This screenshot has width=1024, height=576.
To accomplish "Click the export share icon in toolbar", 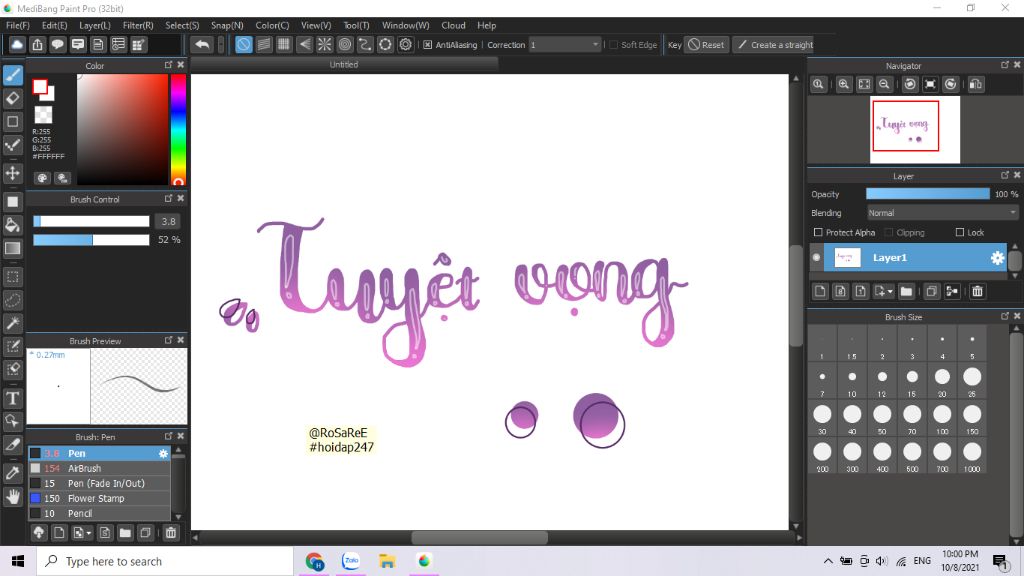I will [37, 44].
